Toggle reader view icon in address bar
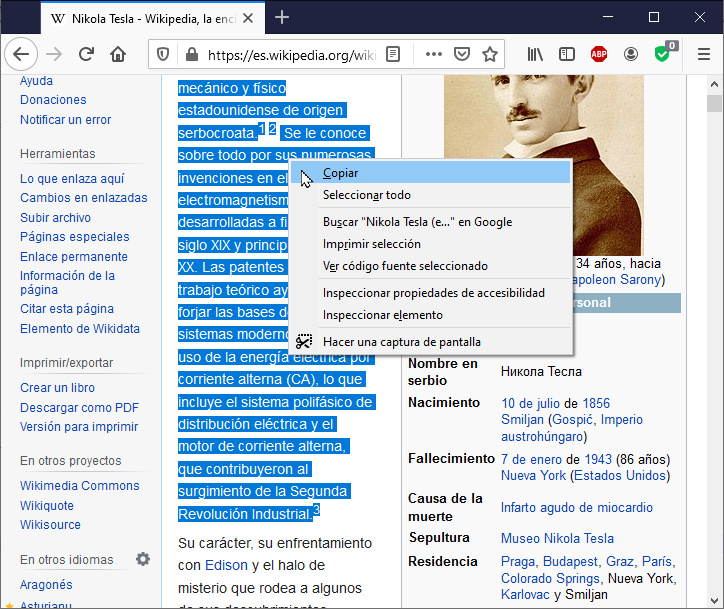Image resolution: width=724 pixels, height=609 pixels. pyautogui.click(x=393, y=54)
